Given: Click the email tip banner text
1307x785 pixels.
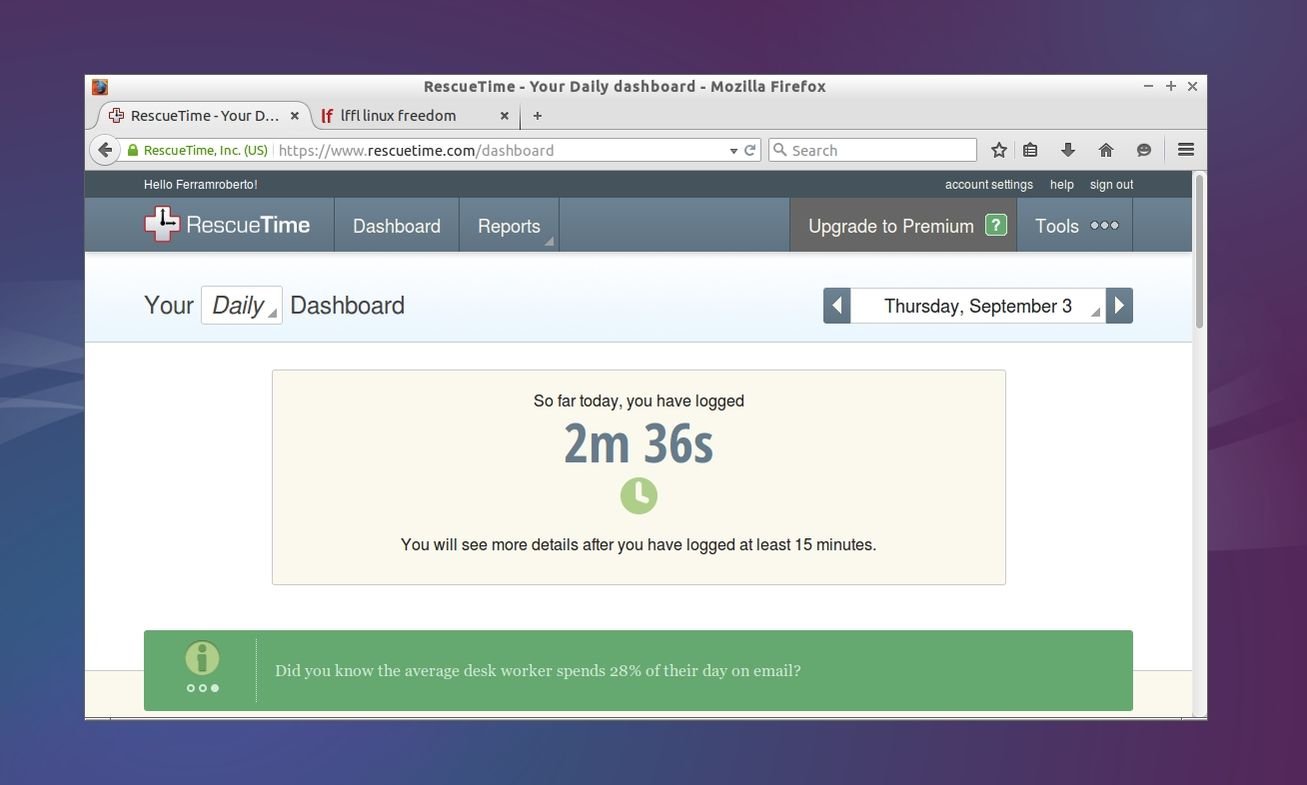Looking at the screenshot, I should click(x=538, y=671).
